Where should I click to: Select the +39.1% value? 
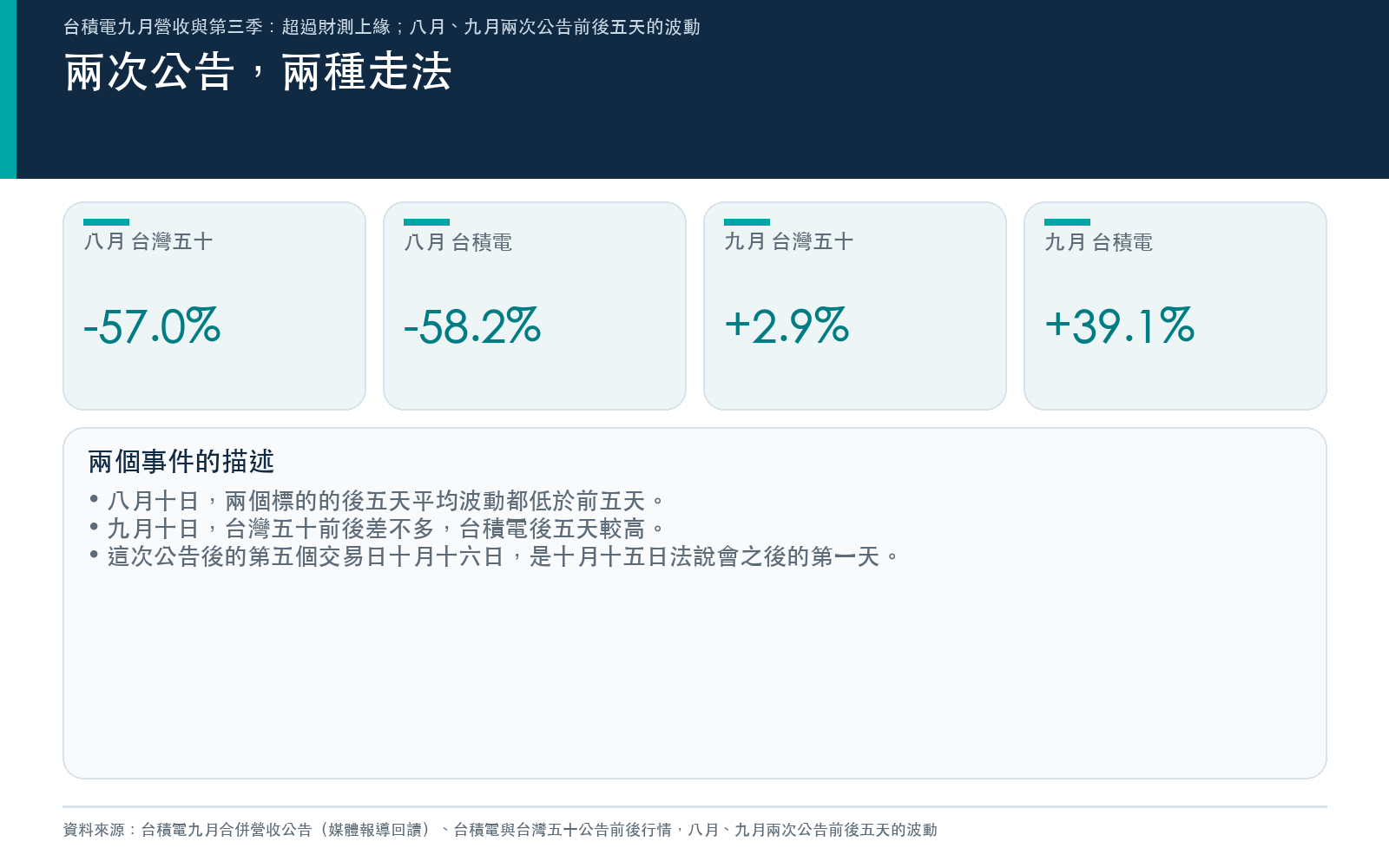(1120, 326)
